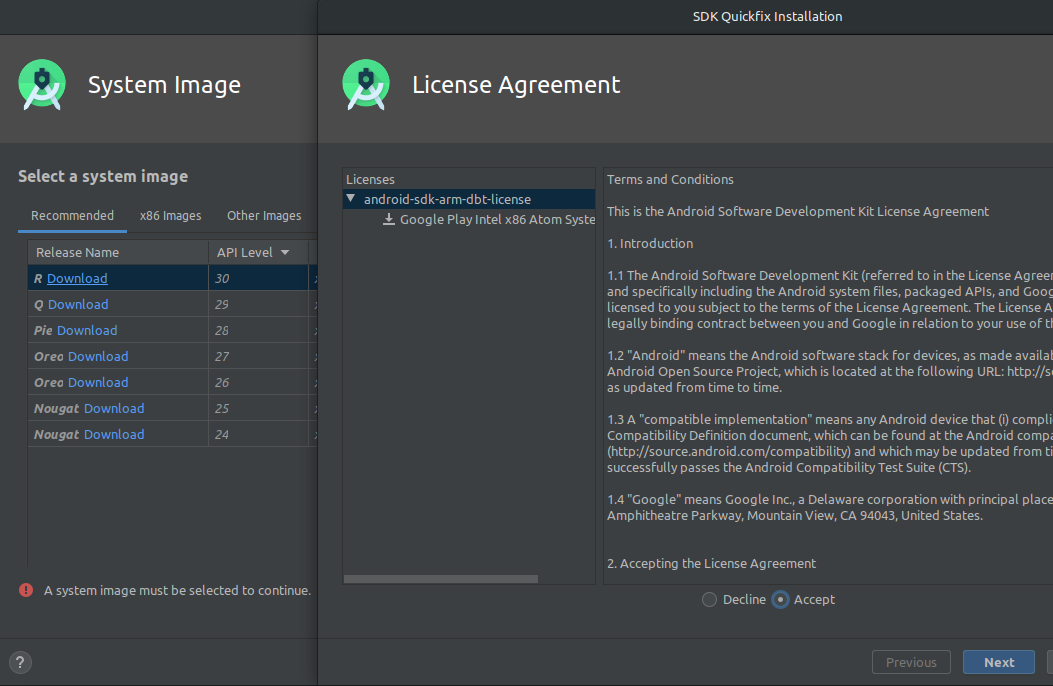
Task: Click Download for Oreo API 26
Action: tap(98, 383)
